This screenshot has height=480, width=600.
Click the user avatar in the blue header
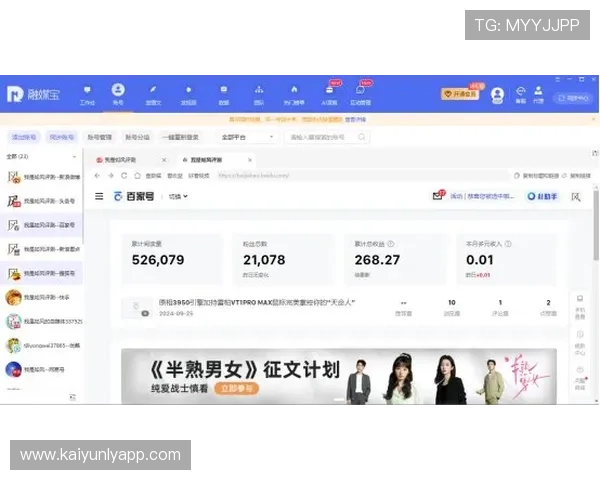click(497, 95)
